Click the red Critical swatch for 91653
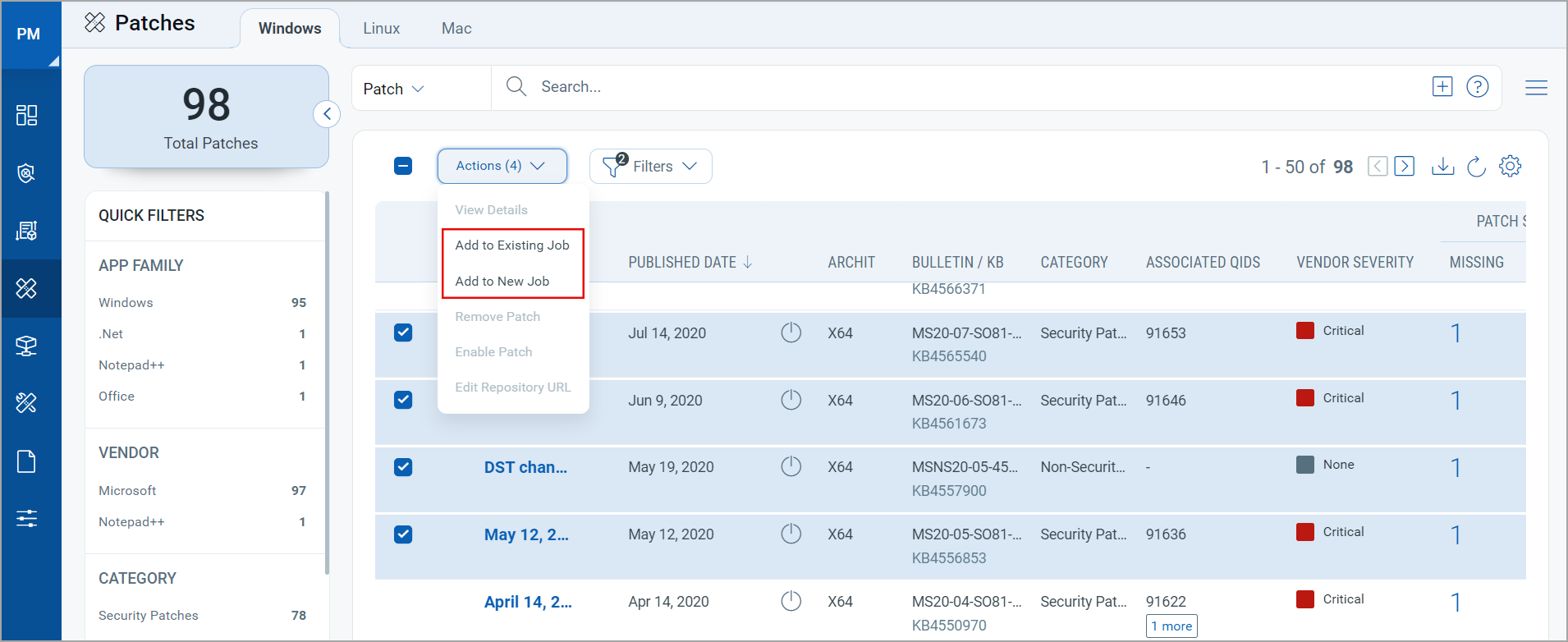This screenshot has height=642, width=1568. coord(1304,331)
